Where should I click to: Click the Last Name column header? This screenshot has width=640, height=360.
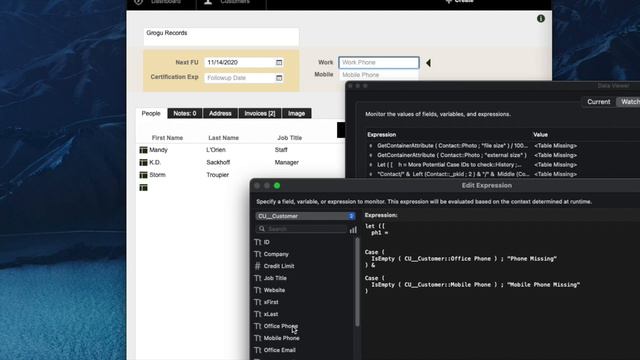click(223, 138)
